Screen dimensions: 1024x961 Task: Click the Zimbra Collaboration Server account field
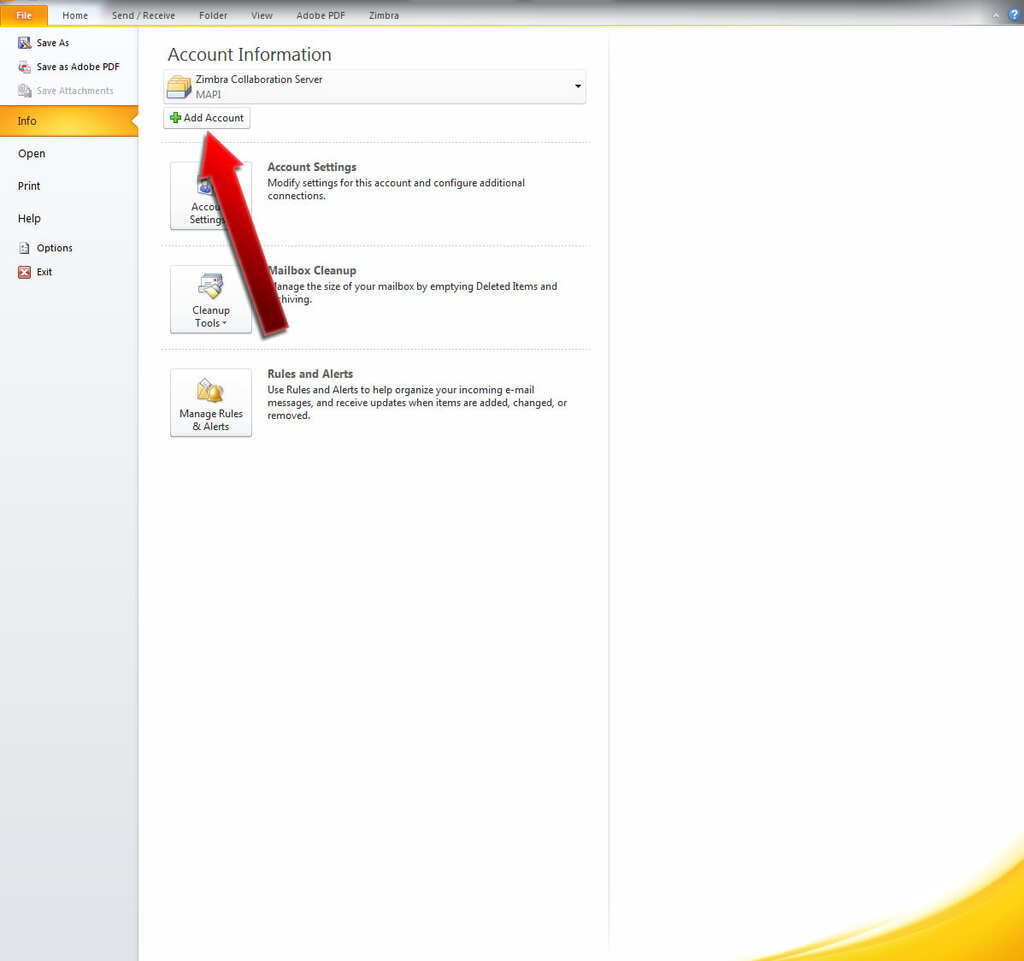pos(300,86)
